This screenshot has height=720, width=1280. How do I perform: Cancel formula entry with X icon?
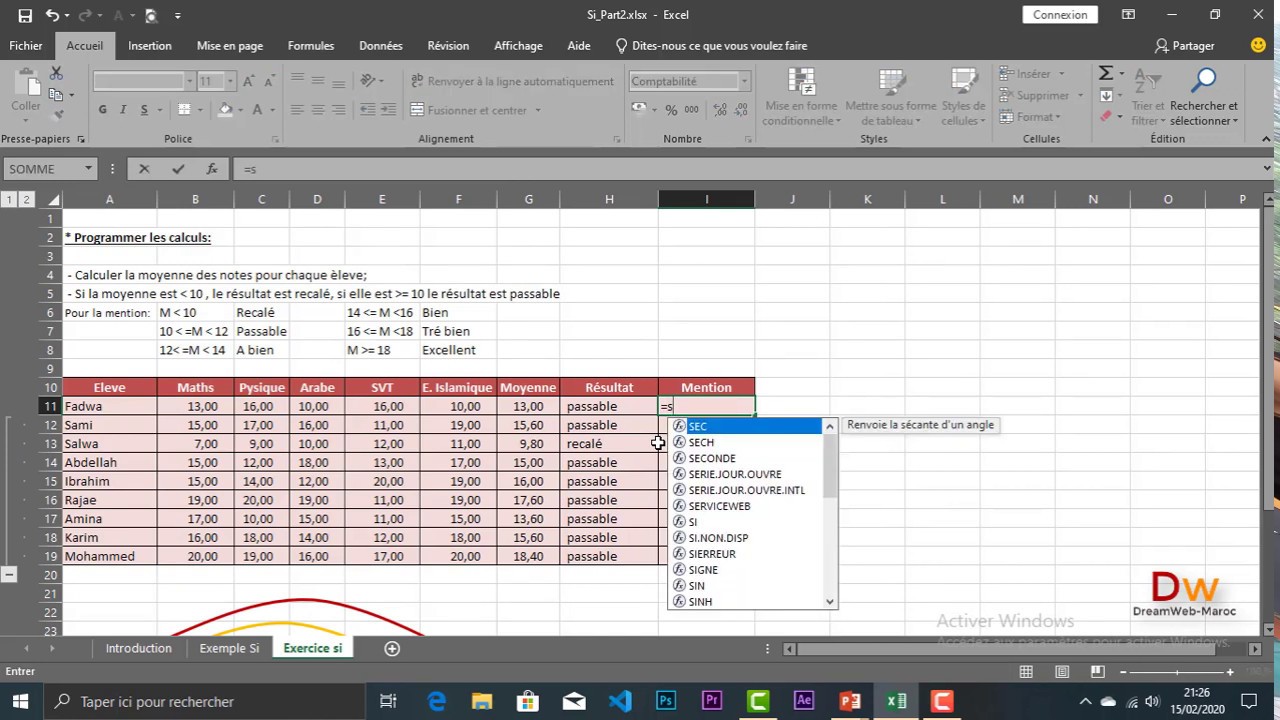[144, 169]
